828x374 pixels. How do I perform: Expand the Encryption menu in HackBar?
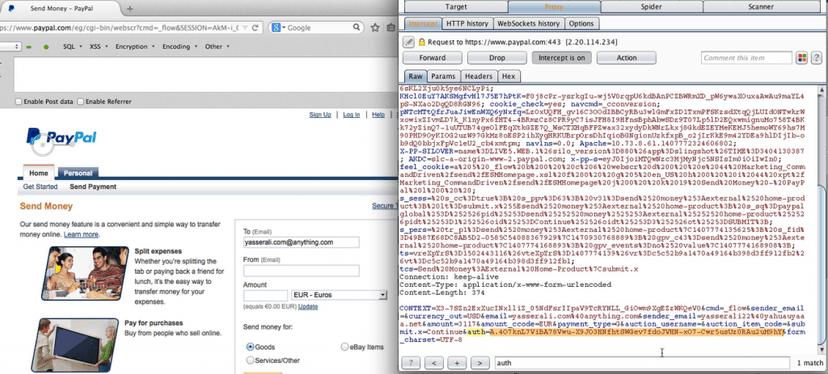point(135,46)
